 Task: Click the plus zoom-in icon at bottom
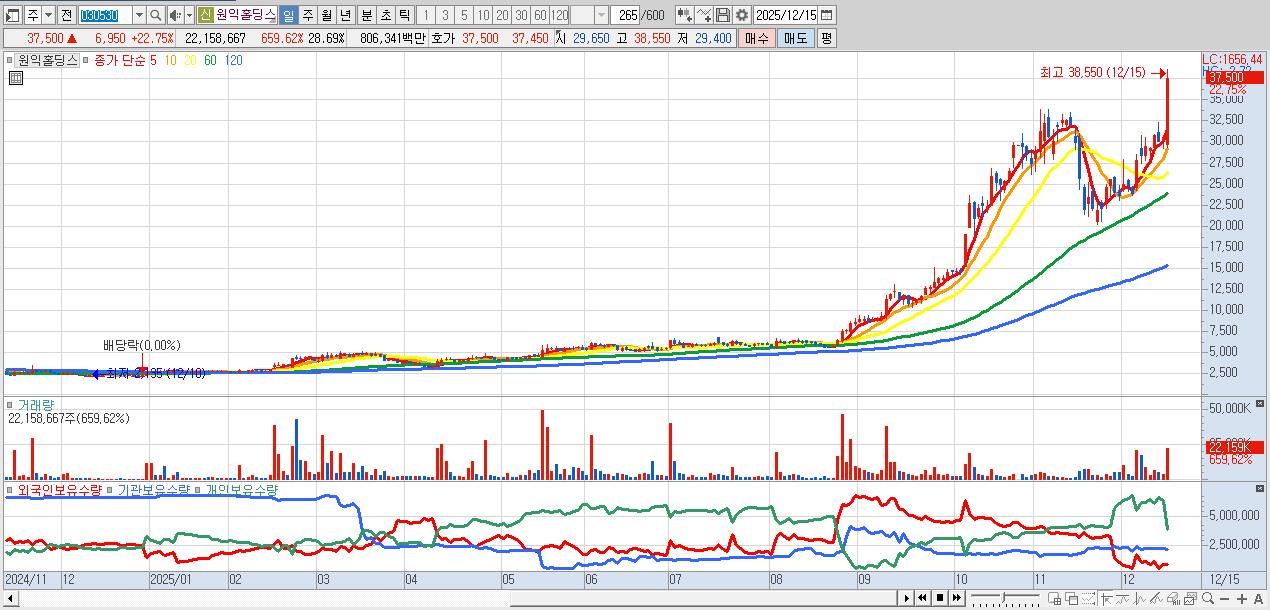pyautogui.click(x=1241, y=598)
